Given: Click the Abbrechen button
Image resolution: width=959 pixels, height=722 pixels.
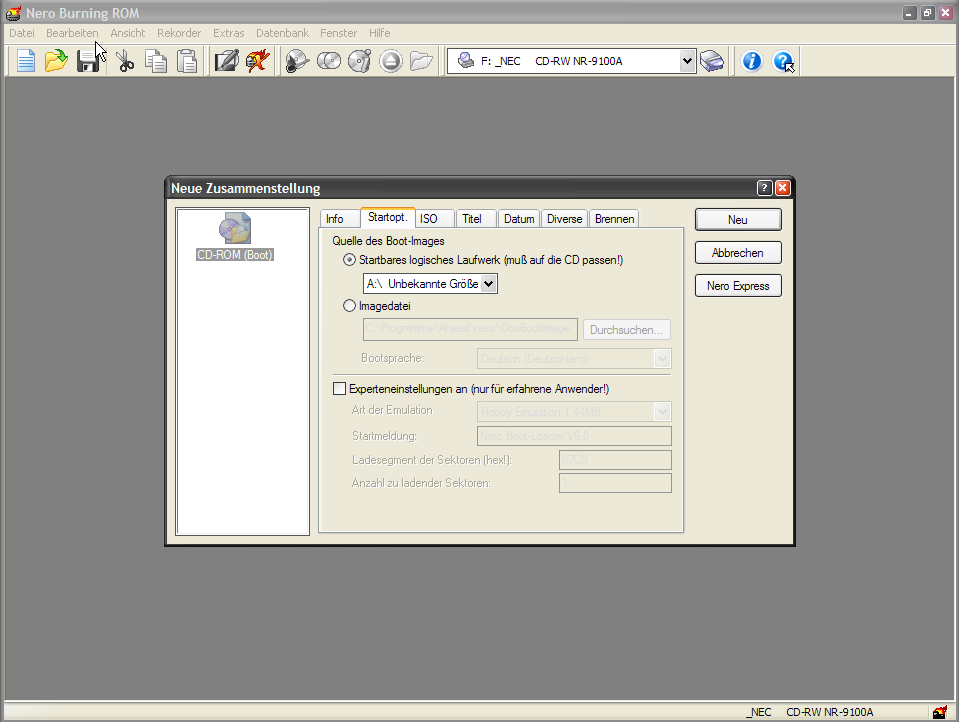Looking at the screenshot, I should point(738,253).
